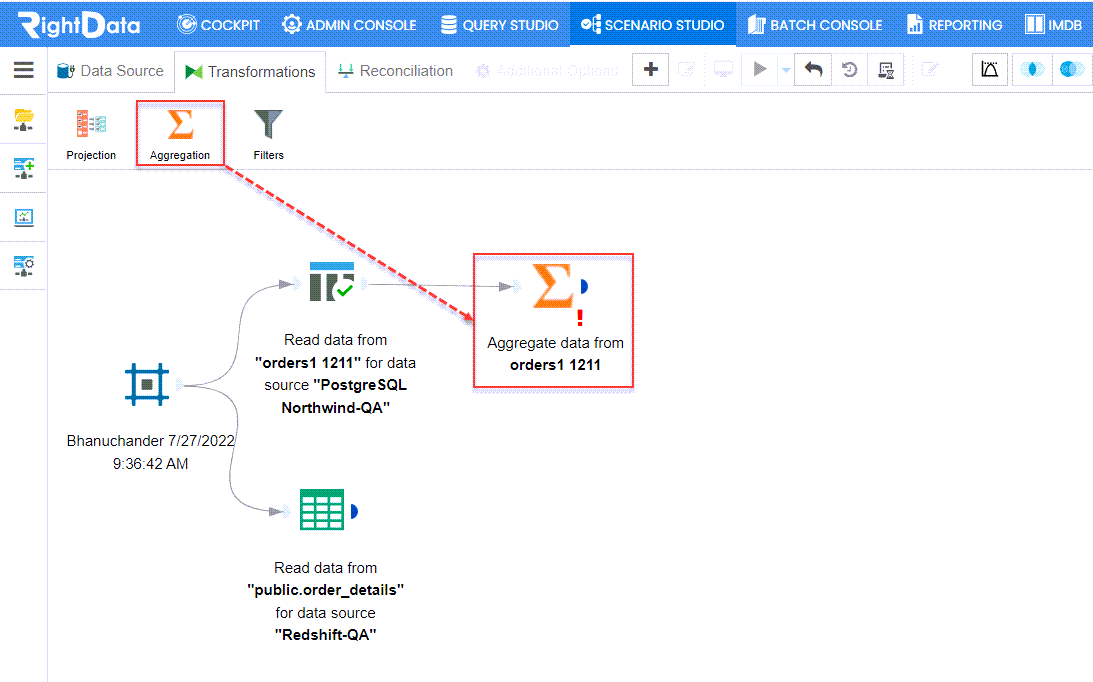Click the greyed pencil edit icon

tap(929, 70)
